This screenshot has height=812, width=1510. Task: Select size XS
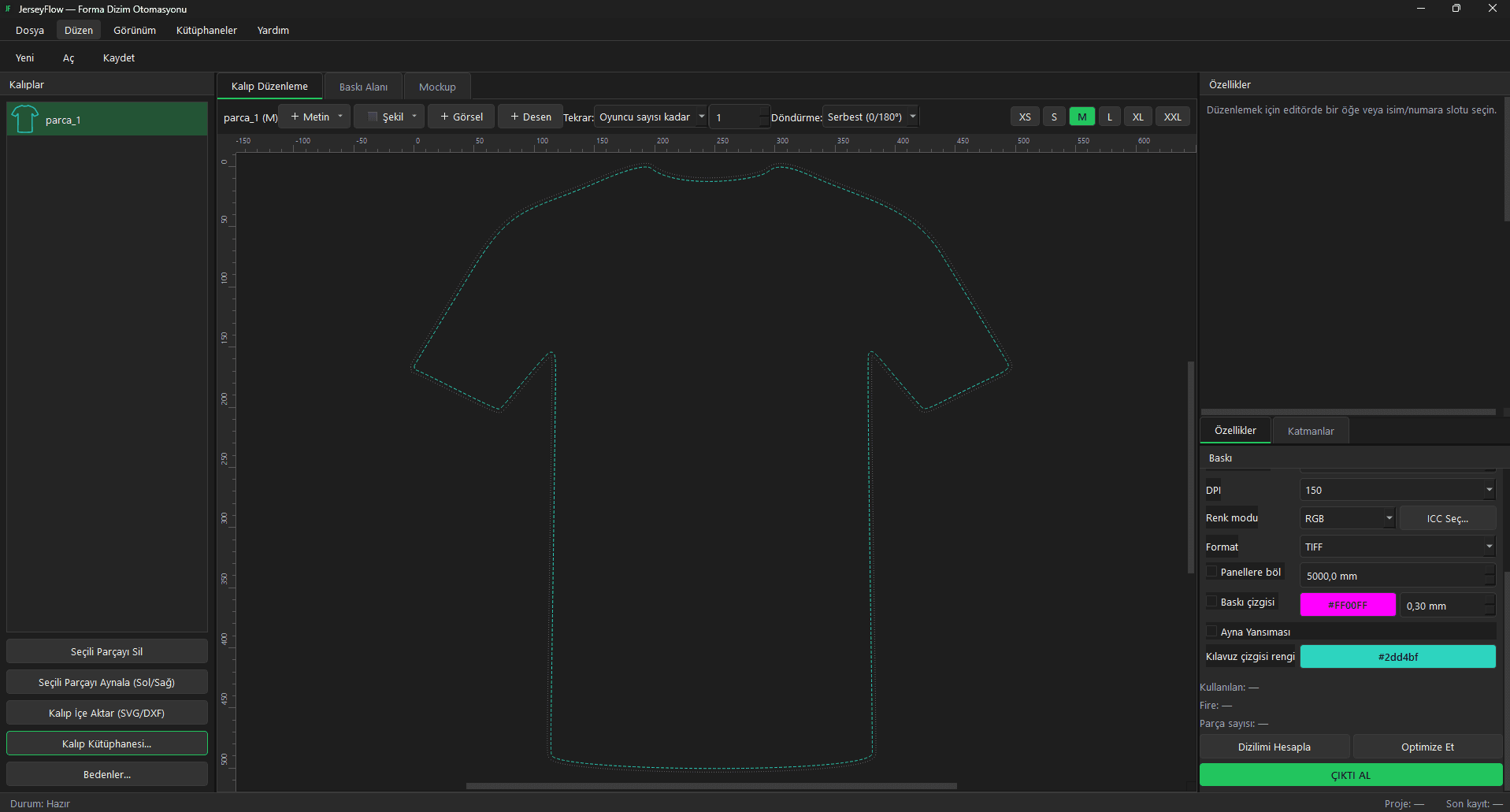click(x=1025, y=117)
